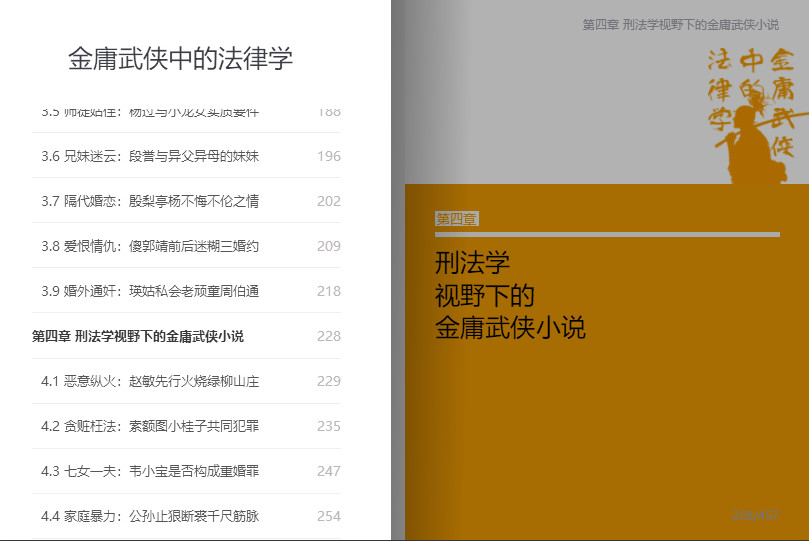This screenshot has width=809, height=541.
Task: Open section 4.1 恶意纵火 in contents
Action: [150, 381]
